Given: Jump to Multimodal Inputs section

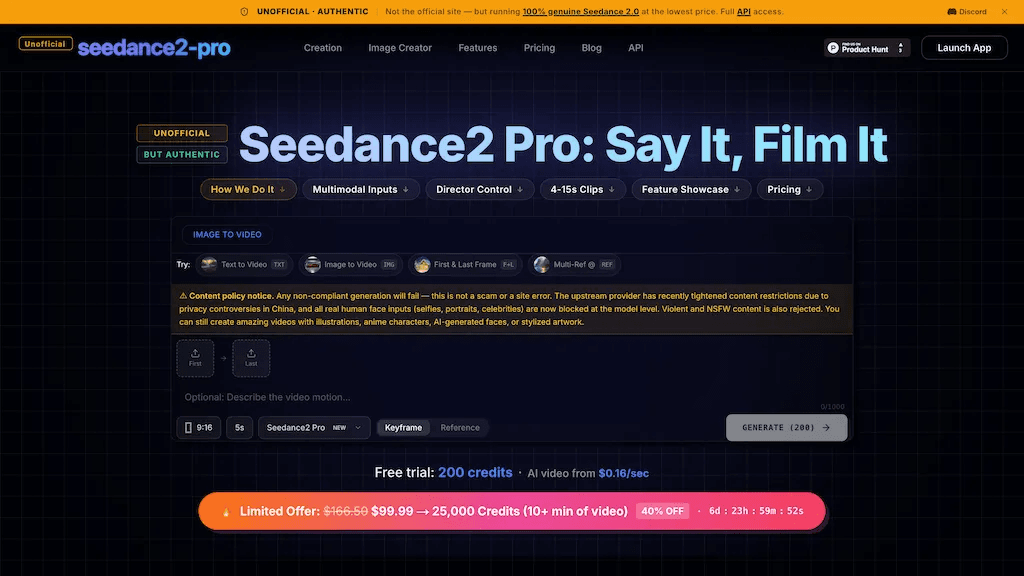Looking at the screenshot, I should pos(360,189).
